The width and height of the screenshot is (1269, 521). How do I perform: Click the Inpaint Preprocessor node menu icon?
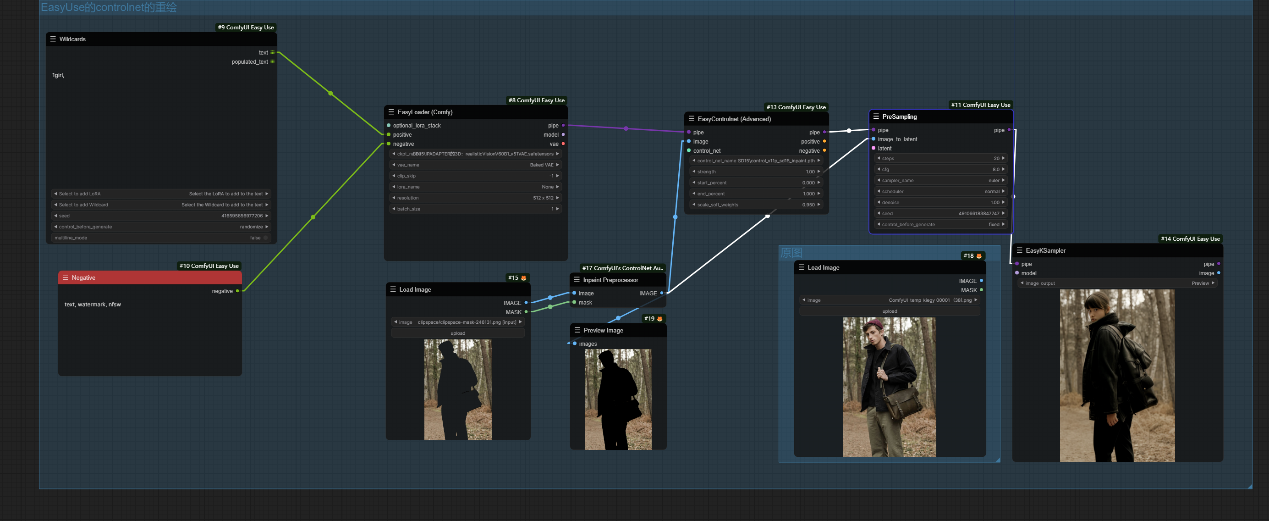point(577,280)
